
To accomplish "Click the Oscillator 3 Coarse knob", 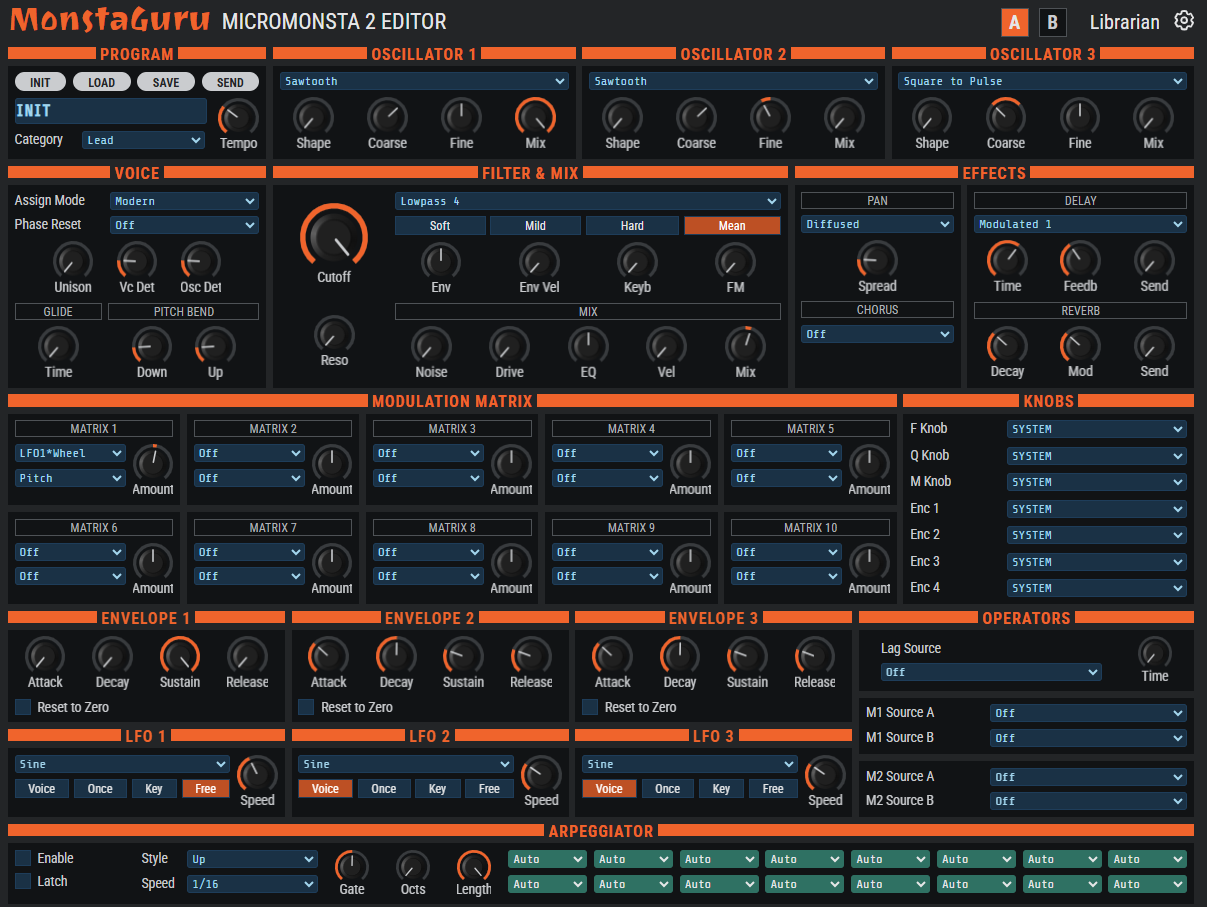I will pyautogui.click(x=1006, y=117).
